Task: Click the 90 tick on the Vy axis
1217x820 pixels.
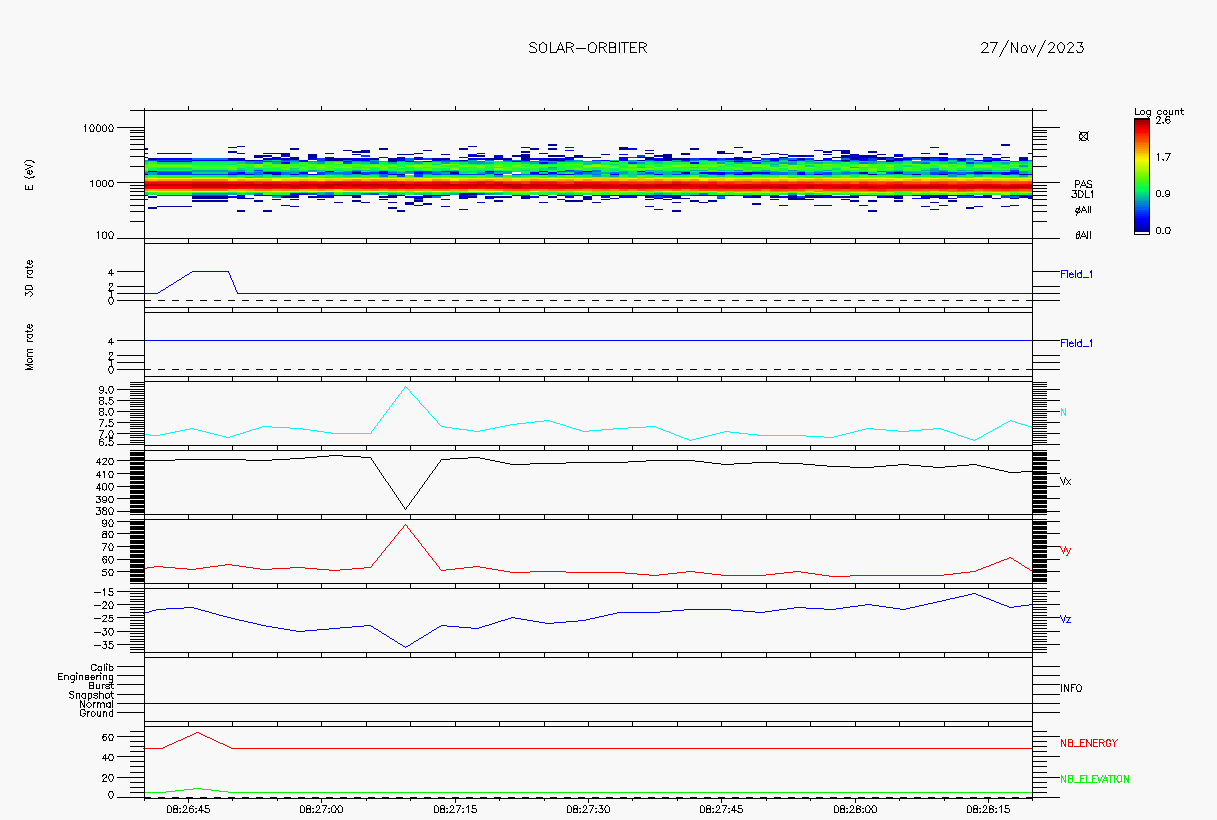Action: click(x=110, y=522)
